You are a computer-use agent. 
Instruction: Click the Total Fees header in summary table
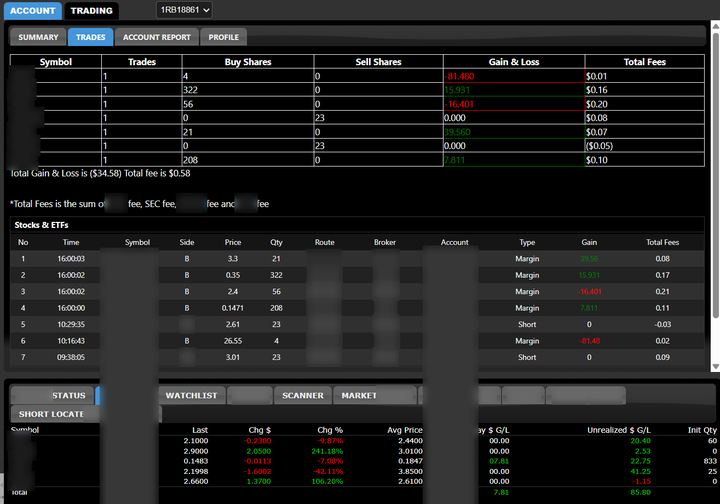(x=644, y=62)
